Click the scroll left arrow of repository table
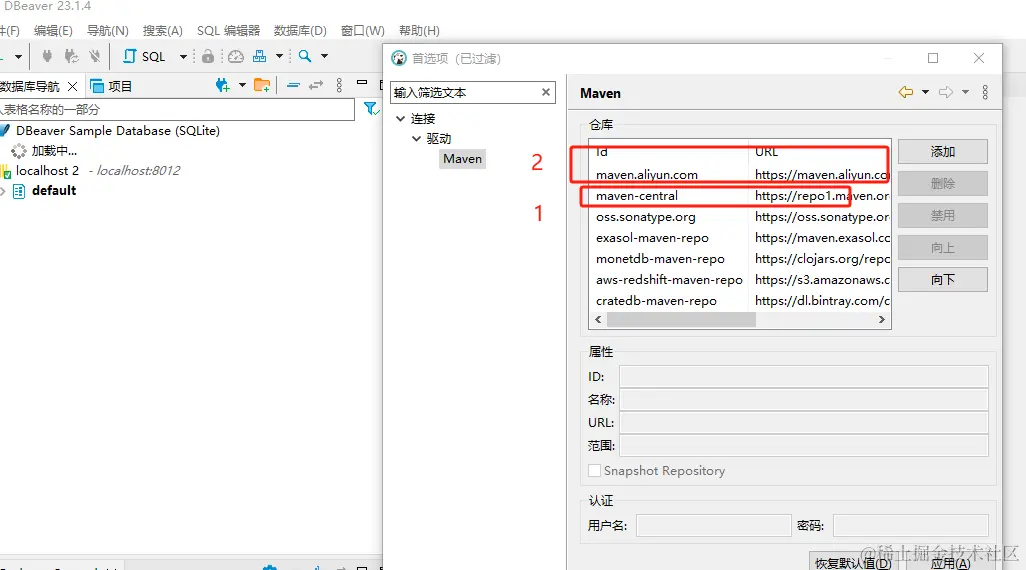Viewport: 1026px width, 570px height. click(x=598, y=319)
